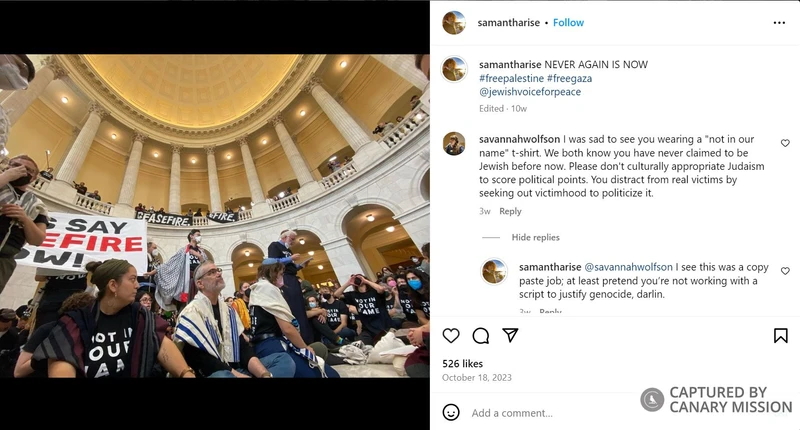The image size is (800, 430).
Task: Reply to savannahwolfson's comment
Action: 510,211
